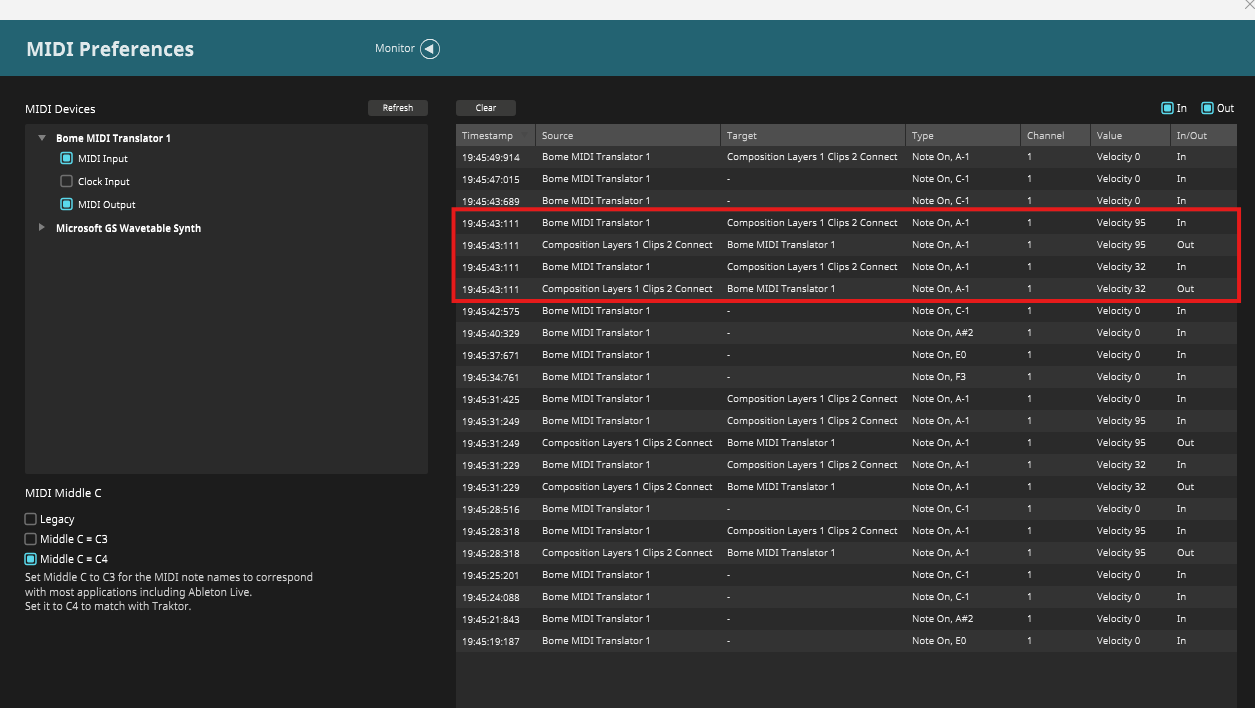1255x708 pixels.
Task: Close the MIDI Preferences window
Action: 1247,5
